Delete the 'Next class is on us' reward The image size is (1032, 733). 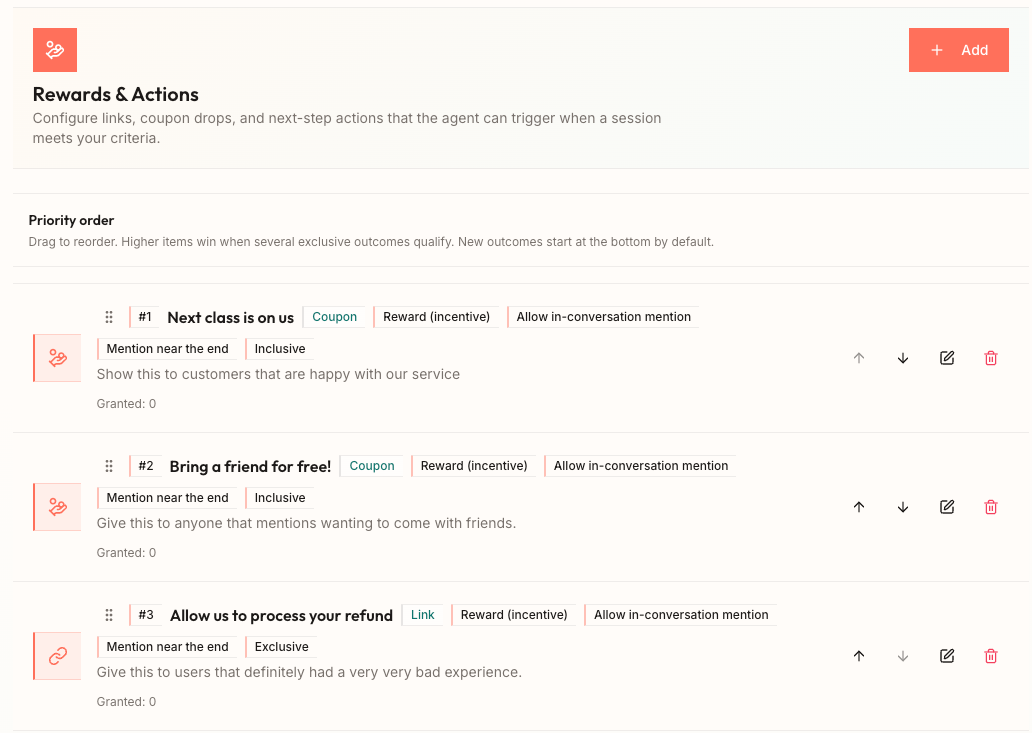(991, 358)
